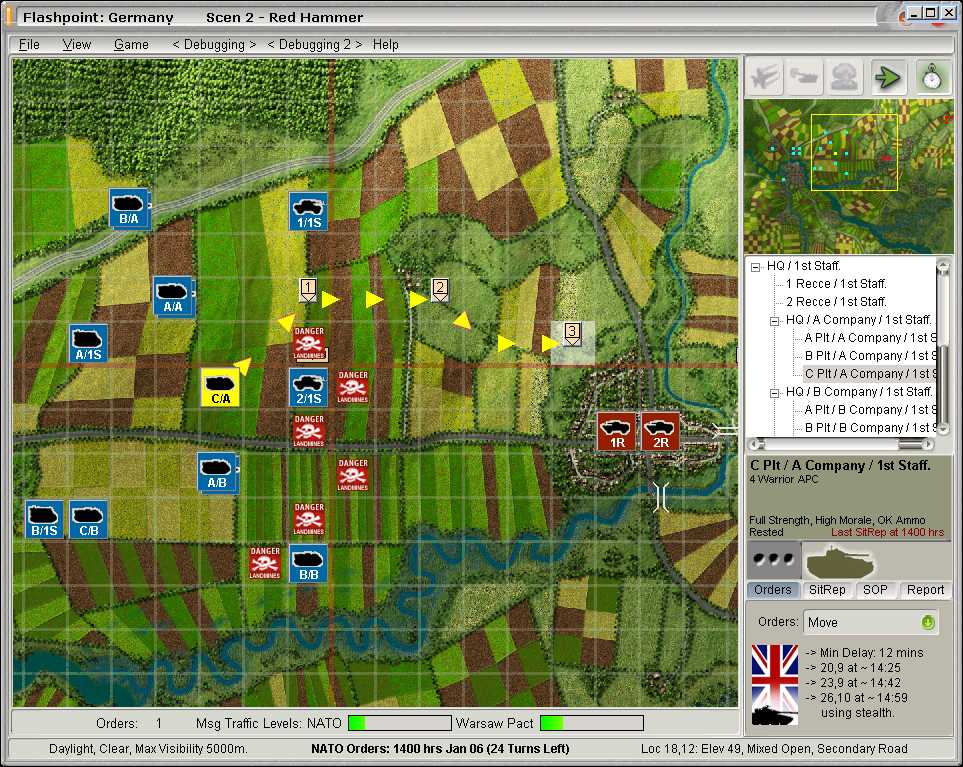
Task: Click the overview minimap thumbnail
Action: pos(848,176)
